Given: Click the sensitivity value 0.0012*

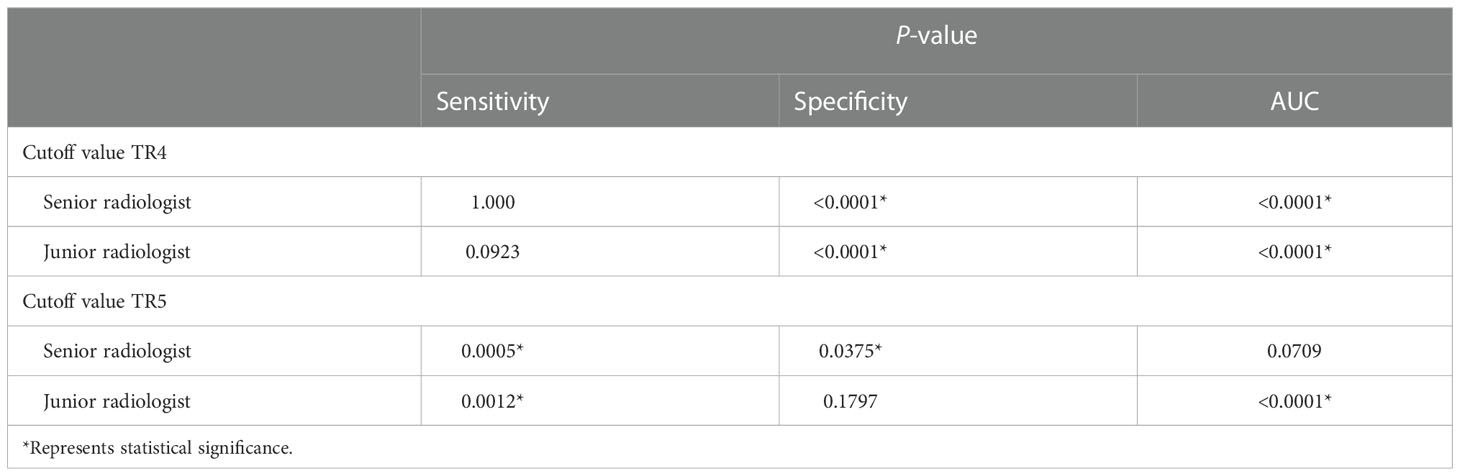Looking at the screenshot, I should pos(497,401).
